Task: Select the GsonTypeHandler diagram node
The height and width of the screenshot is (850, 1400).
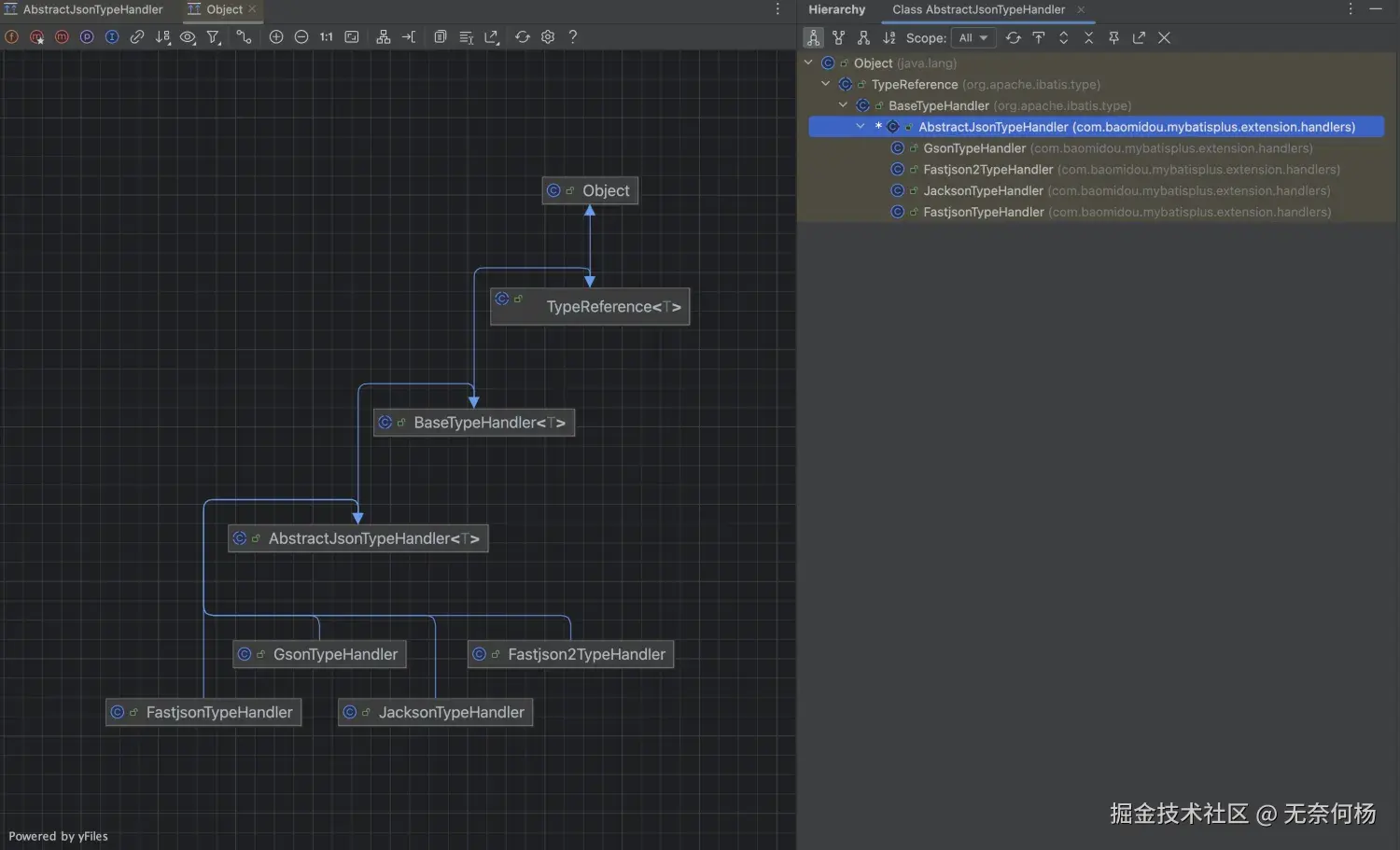Action: click(x=319, y=654)
